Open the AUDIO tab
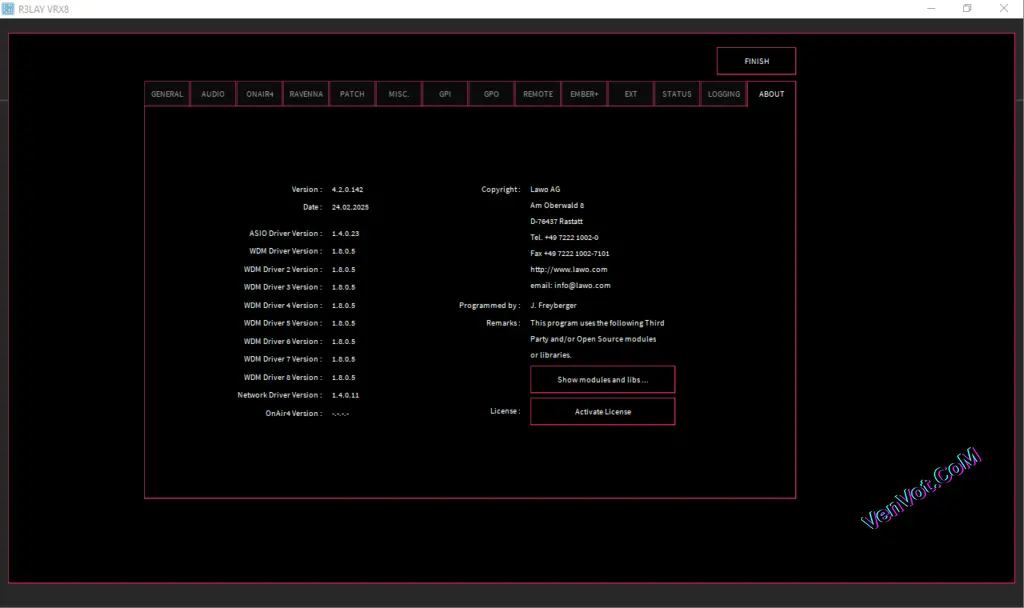1024x608 pixels. click(213, 94)
